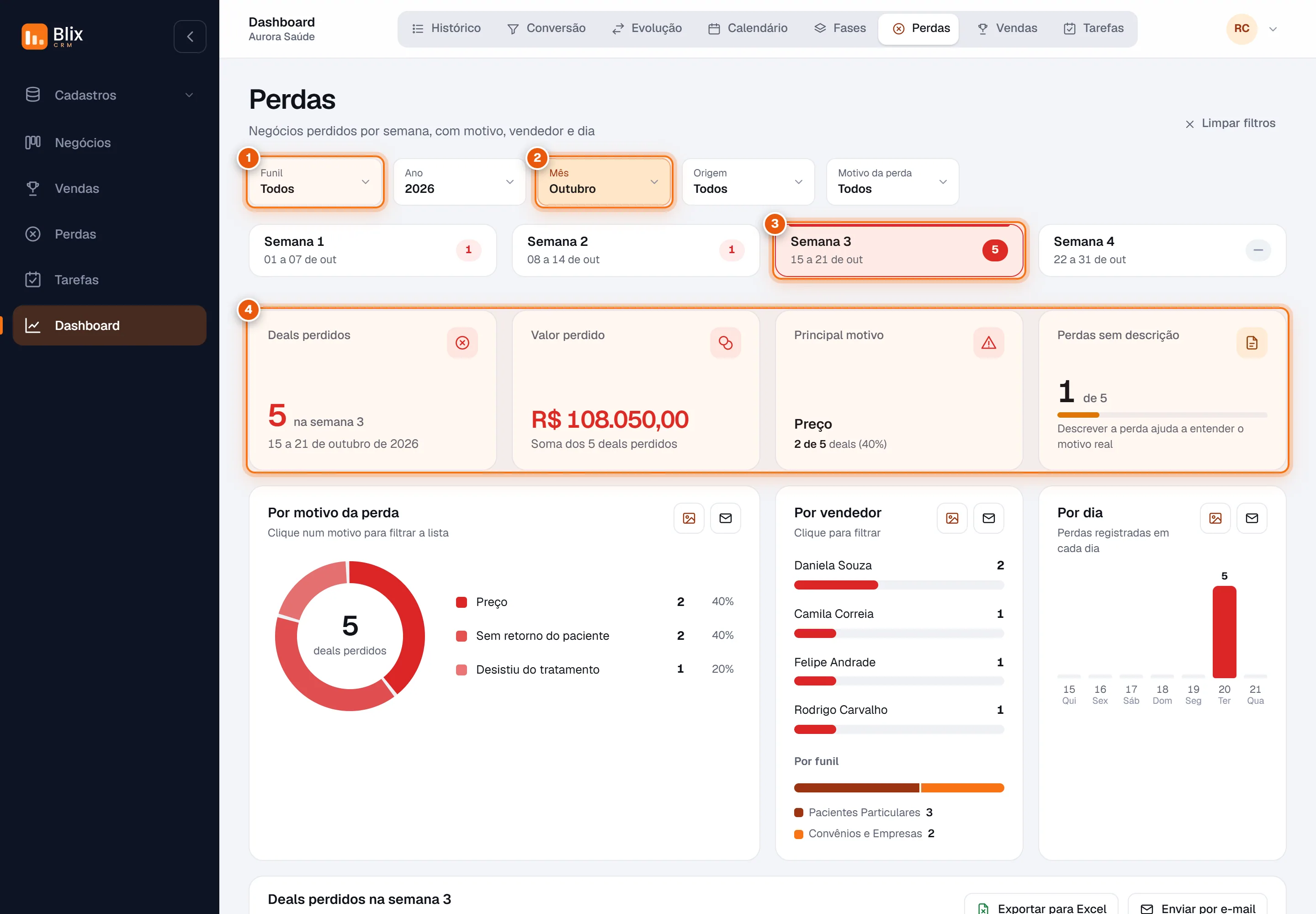The image size is (1316, 914).
Task: Click the Deals perdidos circle-x card icon
Action: pyautogui.click(x=462, y=342)
